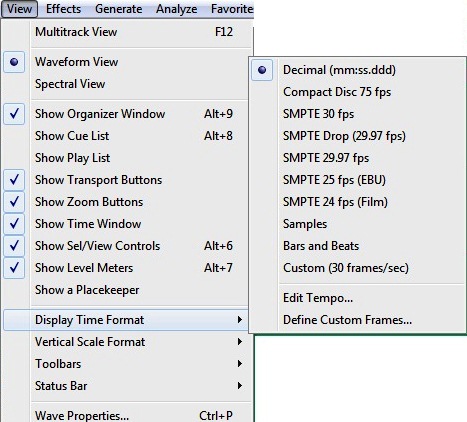Expand the Toolbars submenu
This screenshot has width=467, height=422.
[126, 364]
